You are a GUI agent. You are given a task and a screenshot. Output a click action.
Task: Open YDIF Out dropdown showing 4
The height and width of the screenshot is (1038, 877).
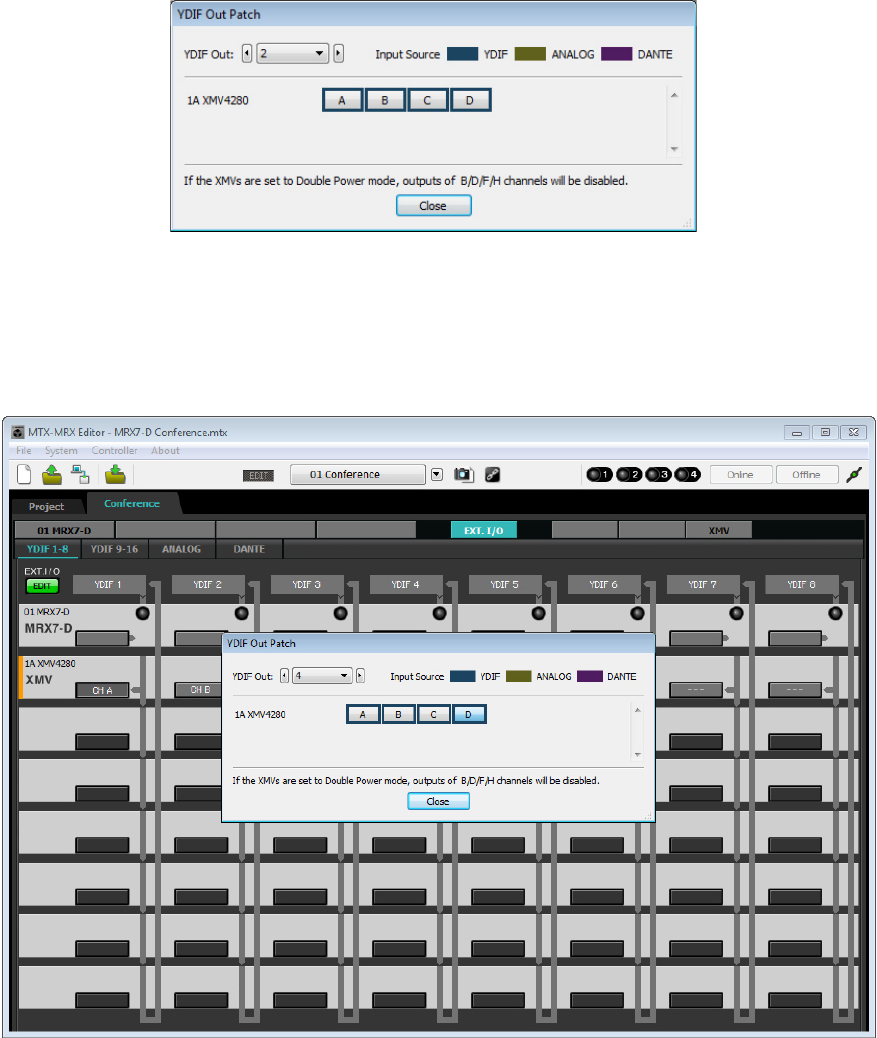[322, 676]
